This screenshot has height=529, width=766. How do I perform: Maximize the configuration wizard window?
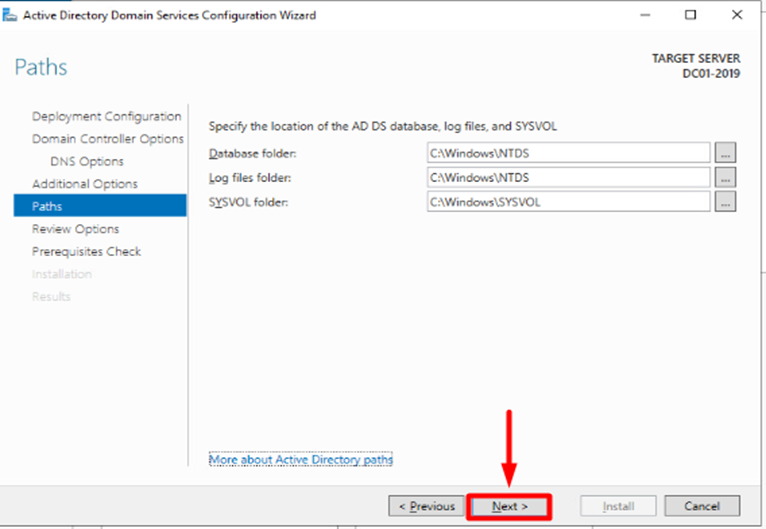[x=691, y=15]
